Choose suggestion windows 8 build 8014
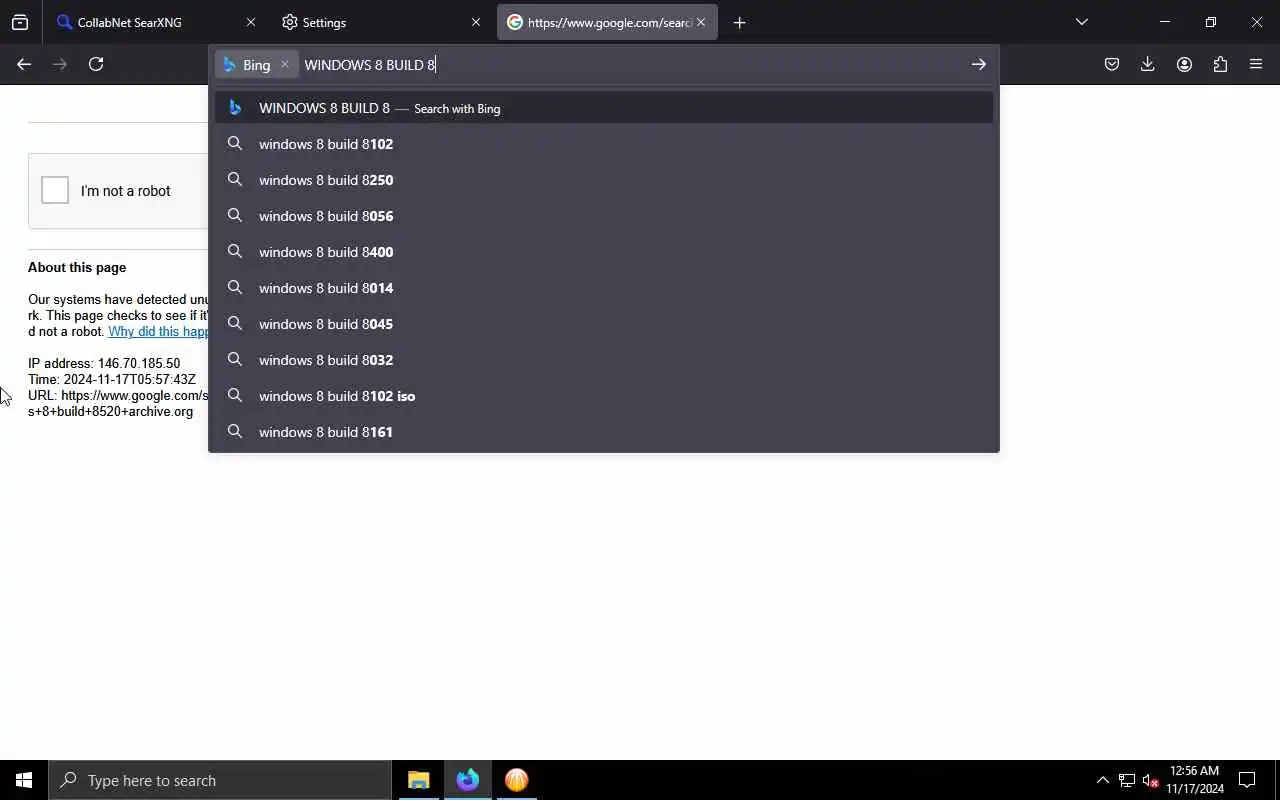The width and height of the screenshot is (1280, 800). (604, 288)
